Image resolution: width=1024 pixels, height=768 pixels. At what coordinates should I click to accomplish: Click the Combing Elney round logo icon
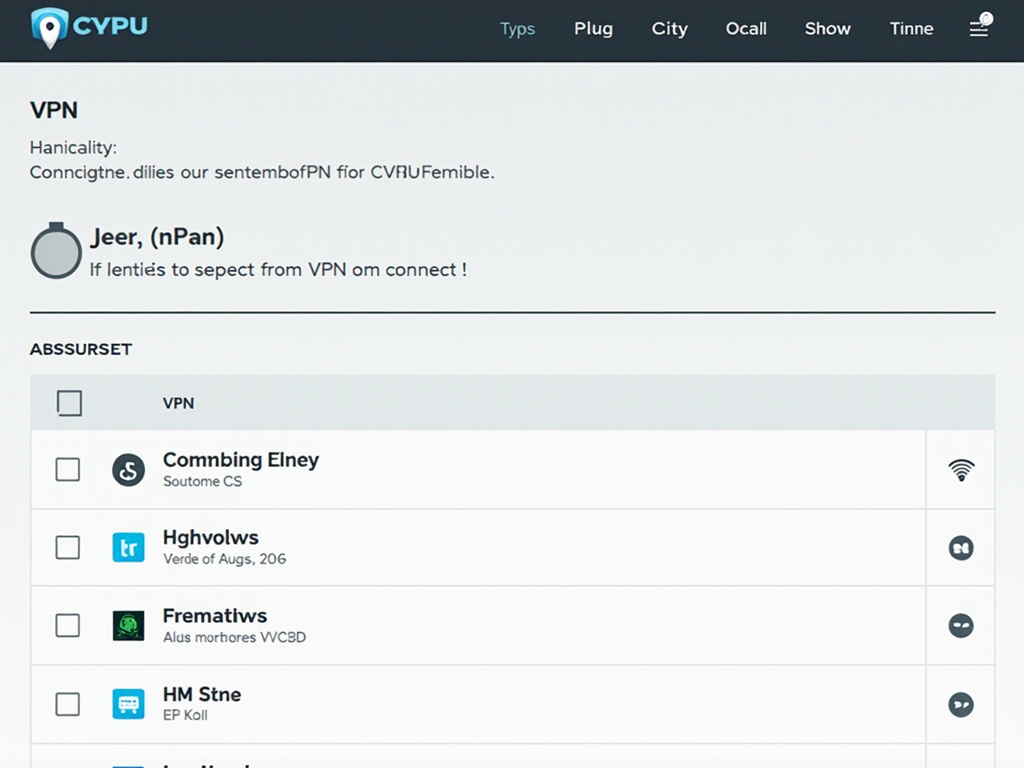(x=129, y=470)
